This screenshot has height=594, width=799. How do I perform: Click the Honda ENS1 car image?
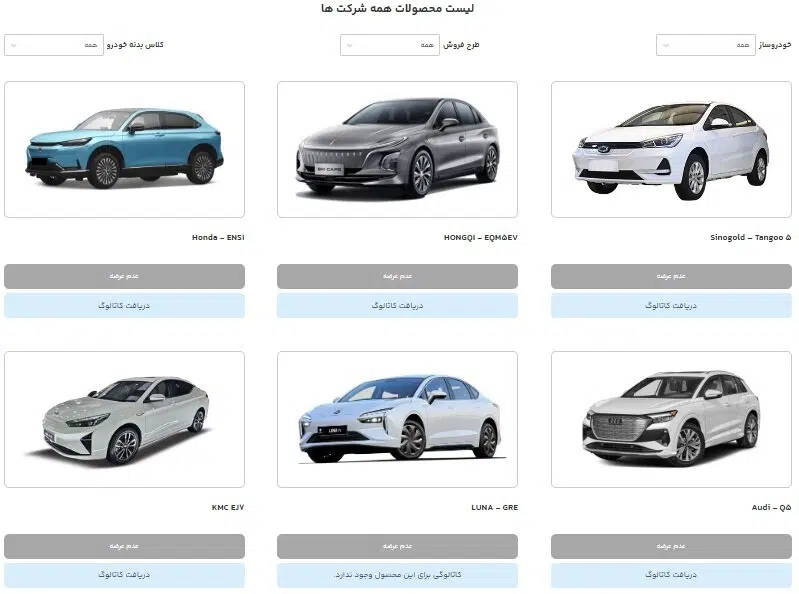coord(124,149)
